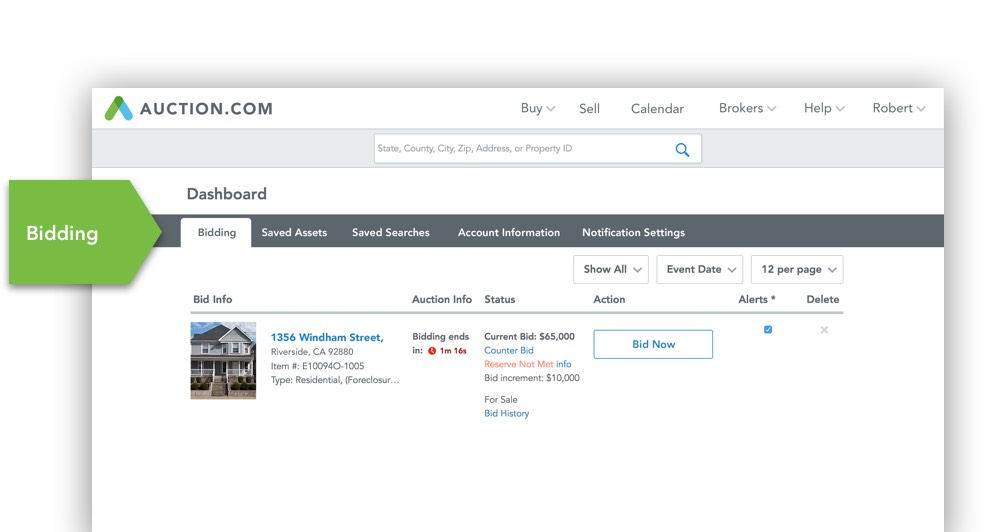Click the property search input field
The width and height of the screenshot is (996, 532).
520,149
